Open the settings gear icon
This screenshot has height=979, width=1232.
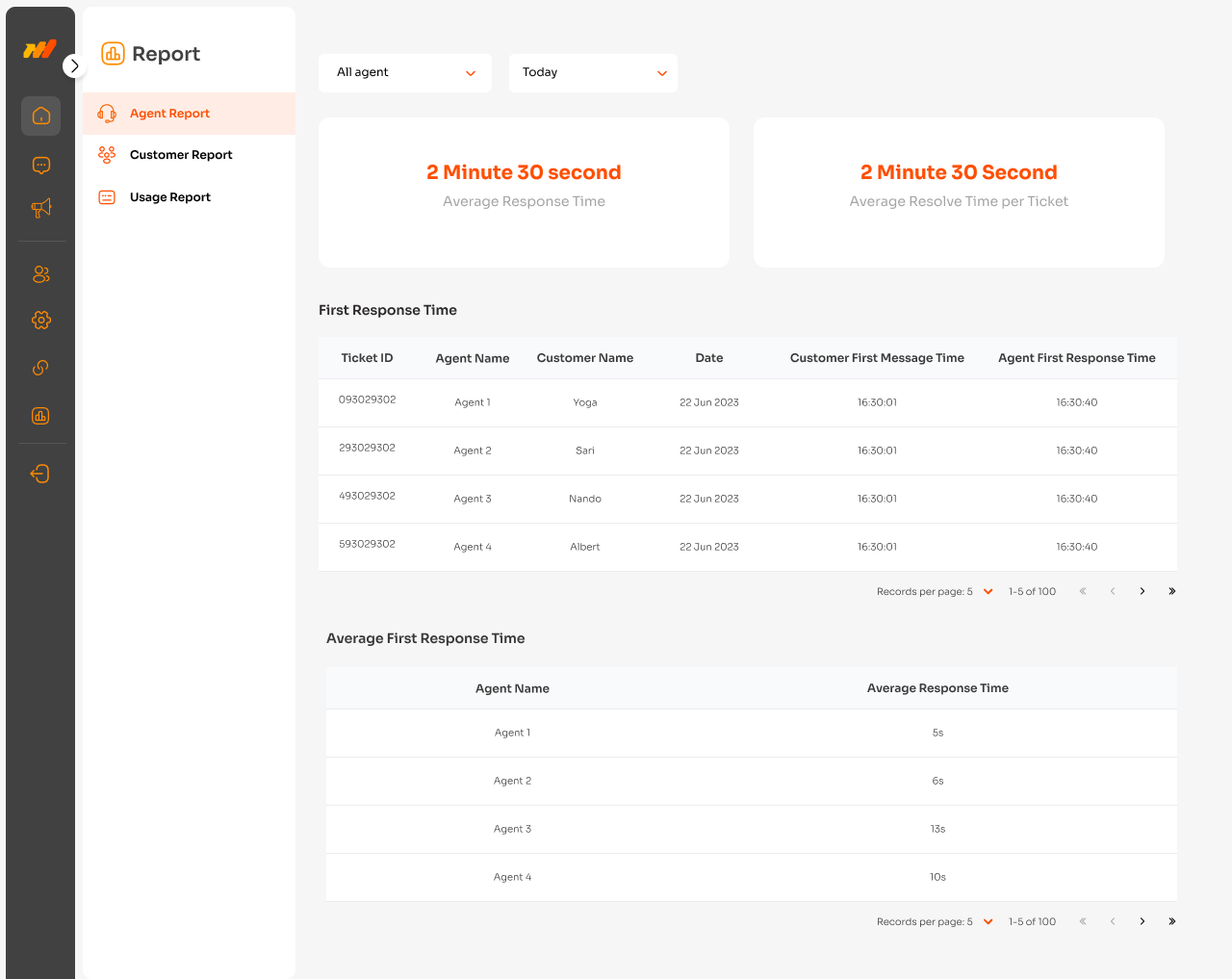[40, 321]
